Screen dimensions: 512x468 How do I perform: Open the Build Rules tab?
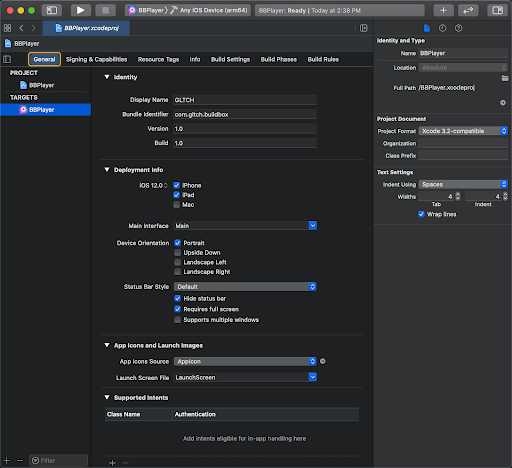pos(323,59)
